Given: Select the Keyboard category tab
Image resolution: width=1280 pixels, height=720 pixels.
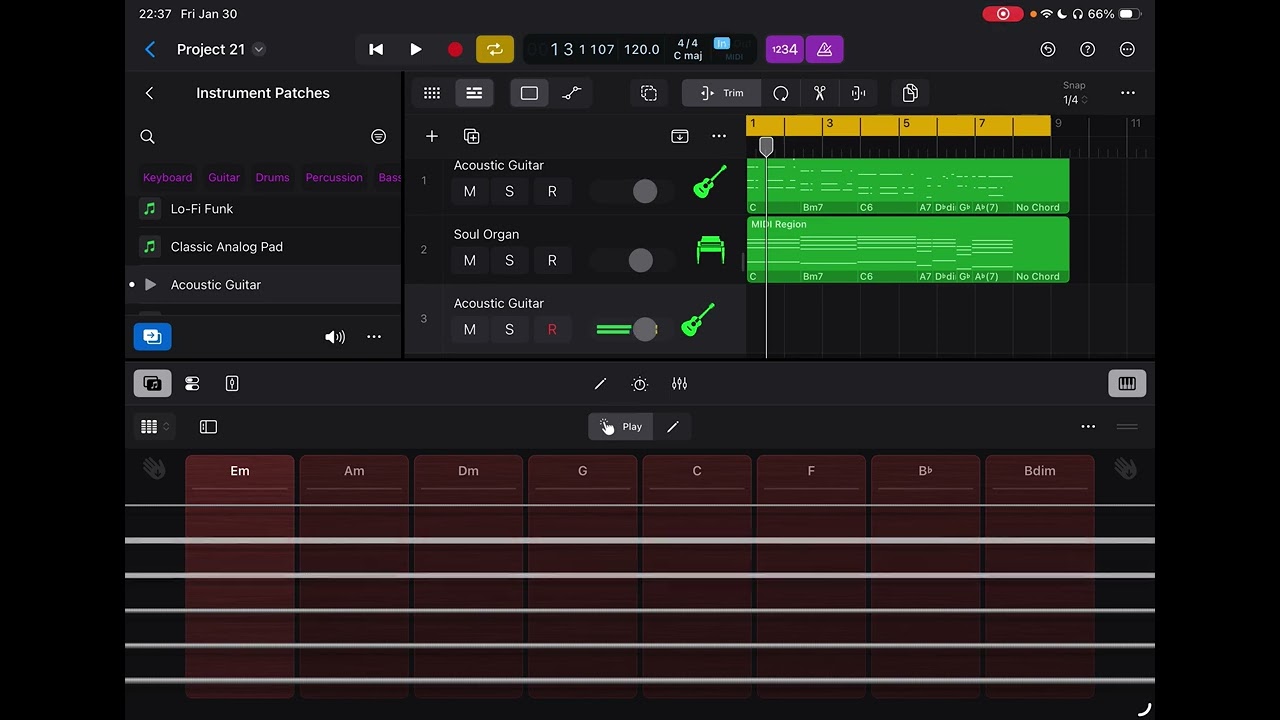Looking at the screenshot, I should pyautogui.click(x=167, y=177).
